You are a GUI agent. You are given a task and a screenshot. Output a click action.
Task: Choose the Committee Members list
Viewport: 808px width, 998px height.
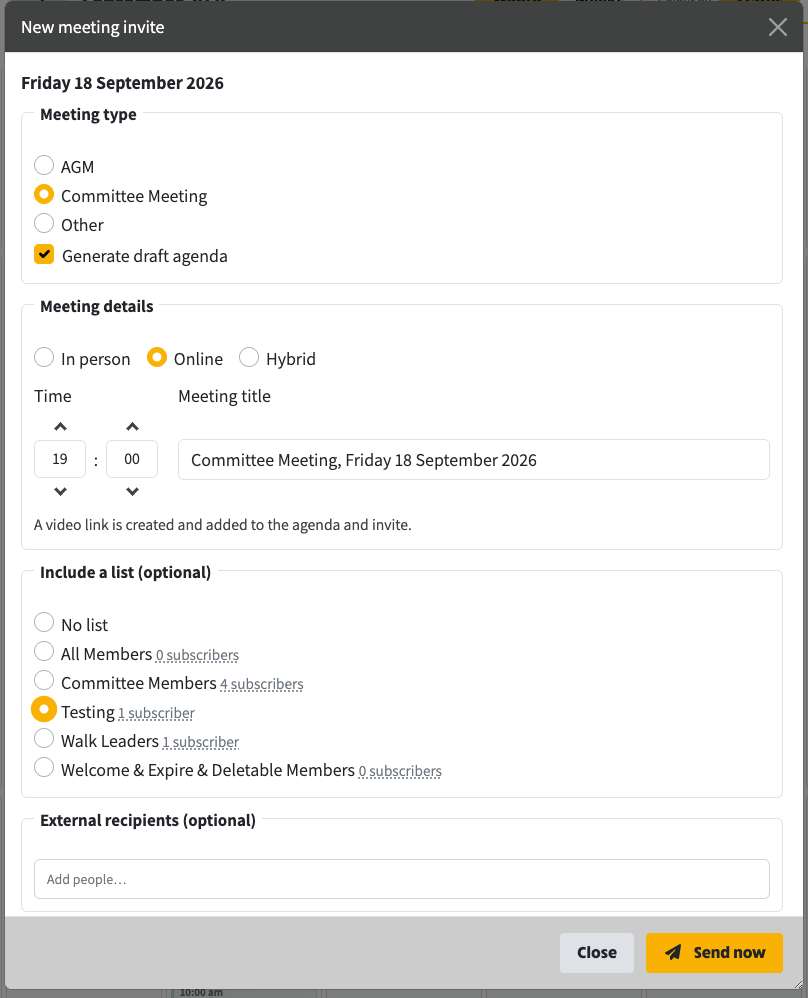44,680
